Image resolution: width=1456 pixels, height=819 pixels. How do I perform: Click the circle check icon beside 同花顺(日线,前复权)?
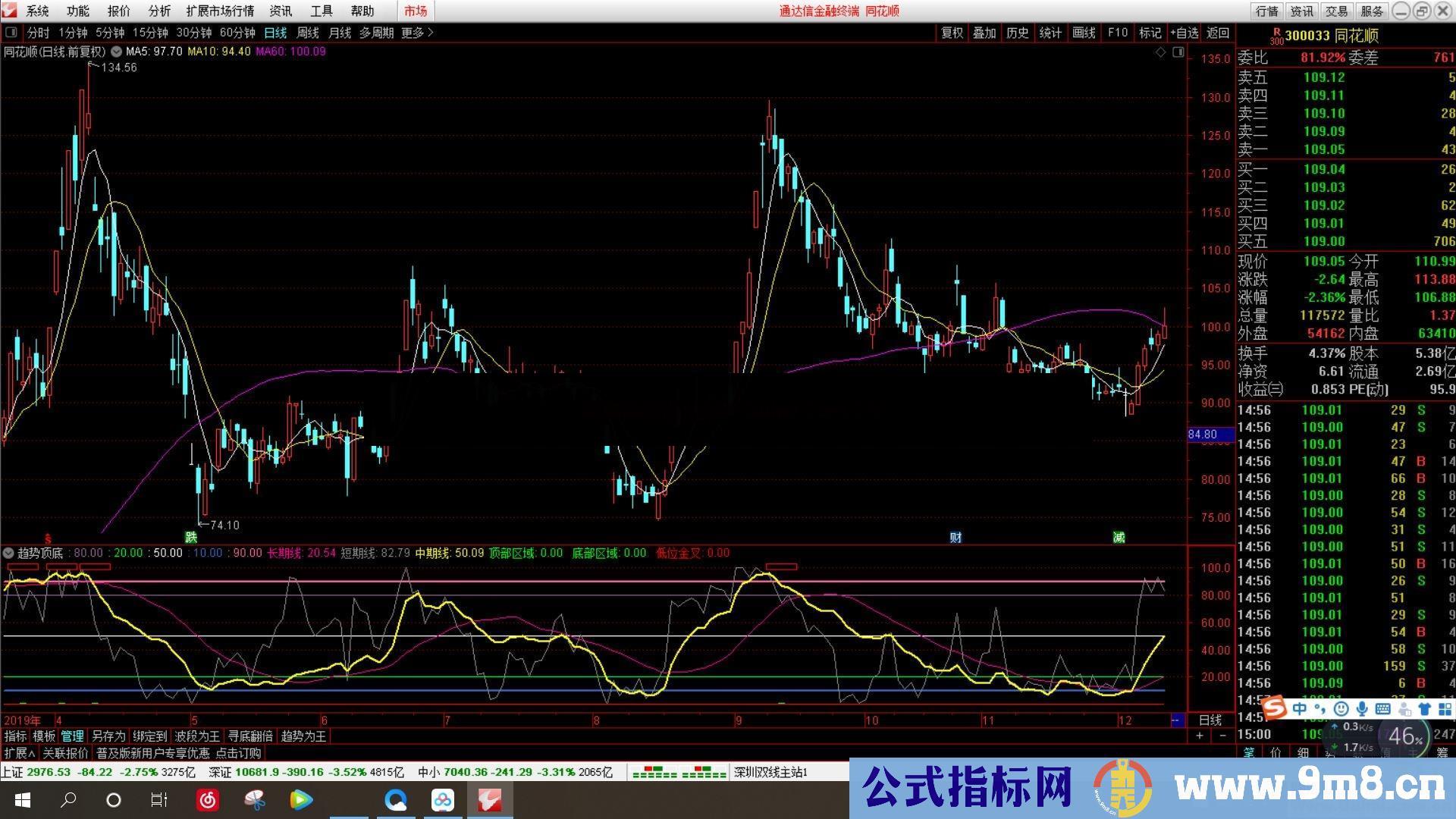[x=116, y=52]
